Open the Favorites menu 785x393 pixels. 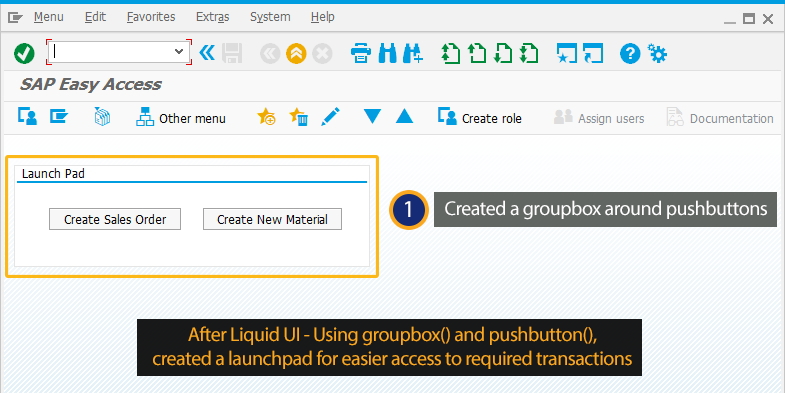[x=151, y=17]
